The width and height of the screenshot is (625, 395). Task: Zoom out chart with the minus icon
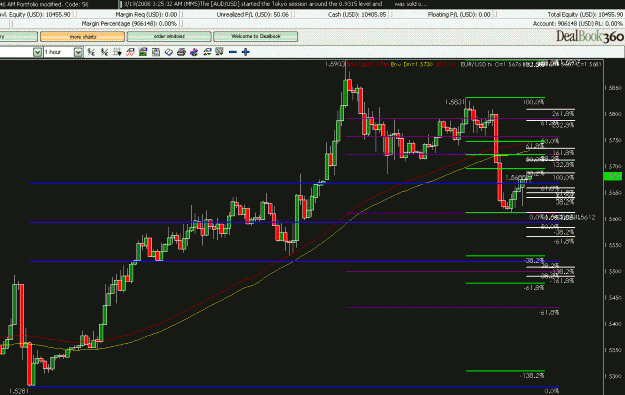click(233, 52)
